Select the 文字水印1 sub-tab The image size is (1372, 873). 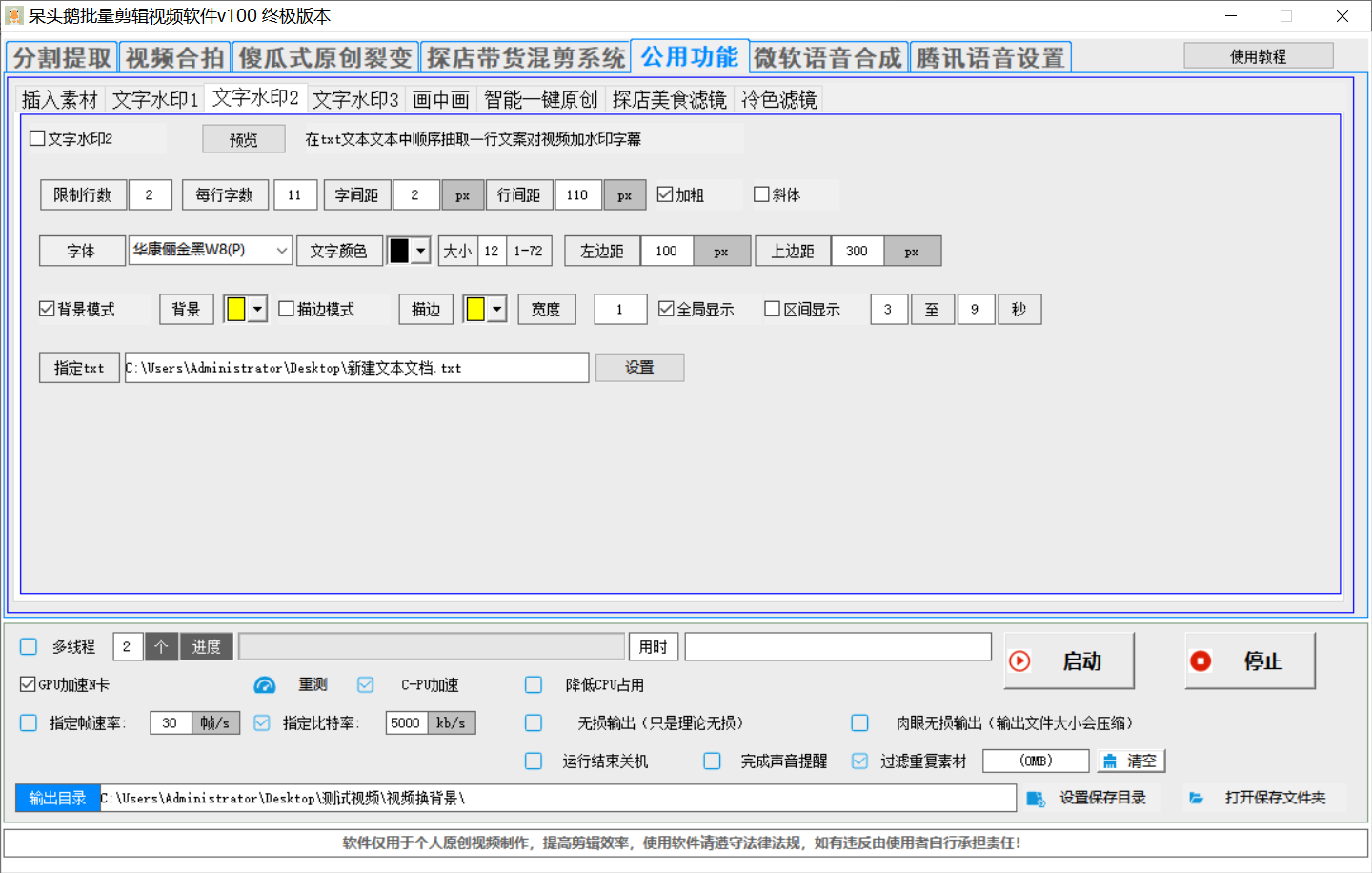coord(155,100)
